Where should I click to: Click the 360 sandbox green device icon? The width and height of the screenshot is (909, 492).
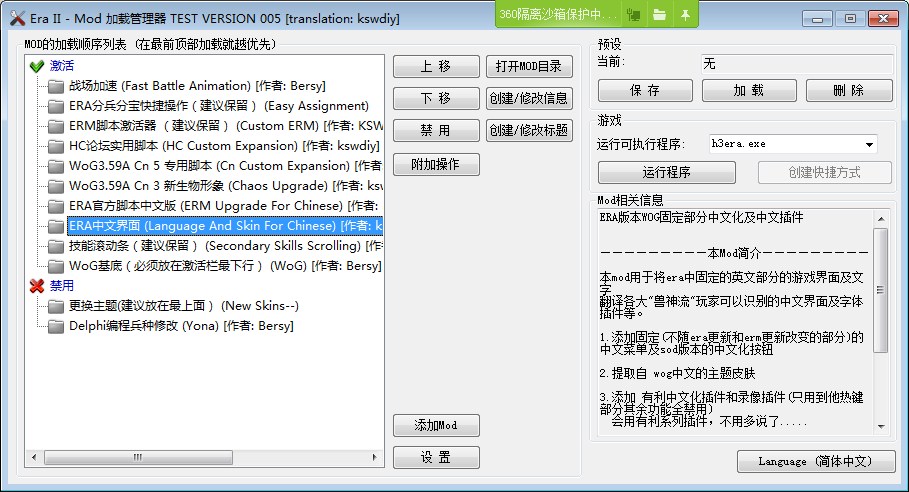tap(634, 14)
